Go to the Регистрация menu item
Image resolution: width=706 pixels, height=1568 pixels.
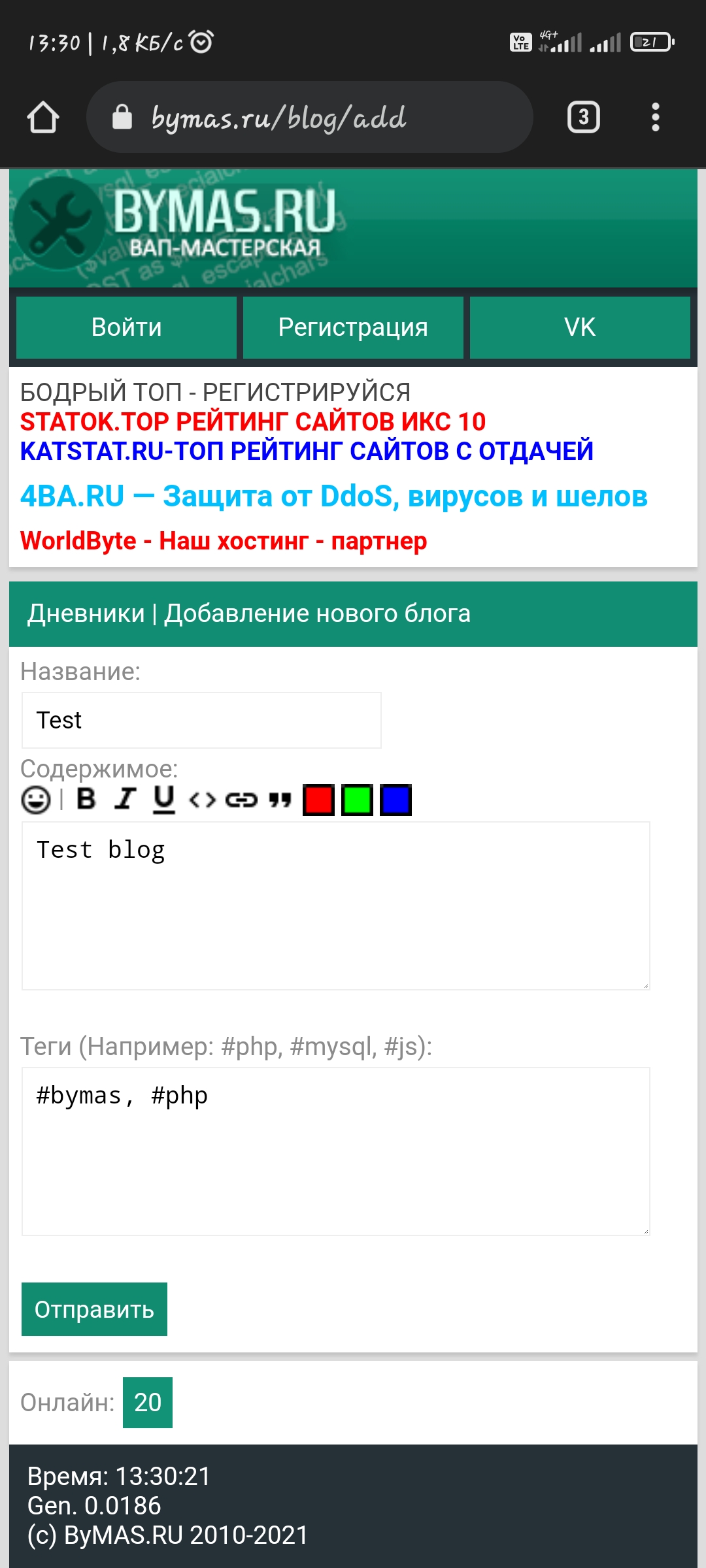click(353, 327)
